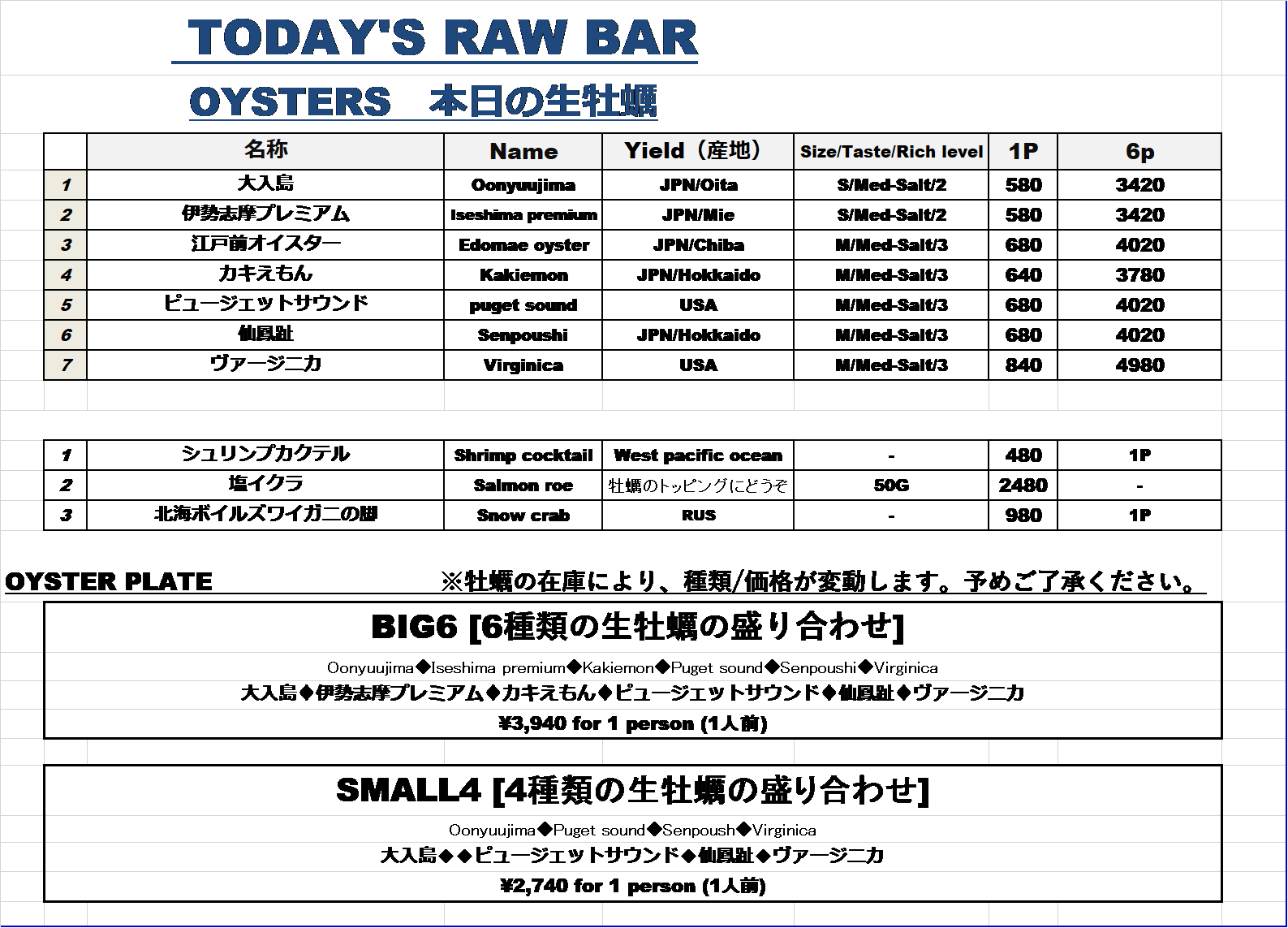Select the dim Salmon roe name cell
This screenshot has width=1288, height=928.
pyautogui.click(x=523, y=486)
